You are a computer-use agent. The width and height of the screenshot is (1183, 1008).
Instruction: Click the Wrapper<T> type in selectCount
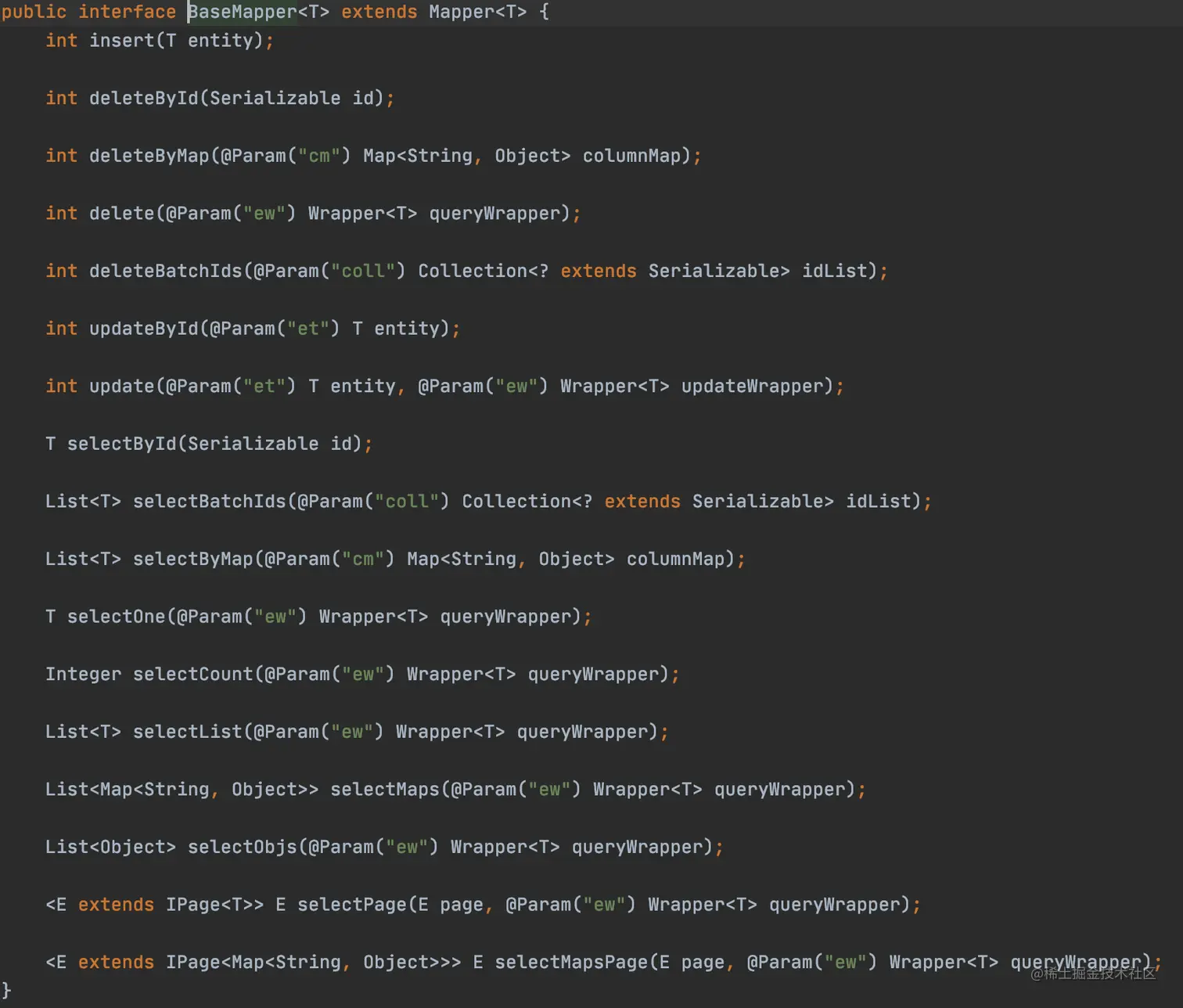(x=462, y=674)
